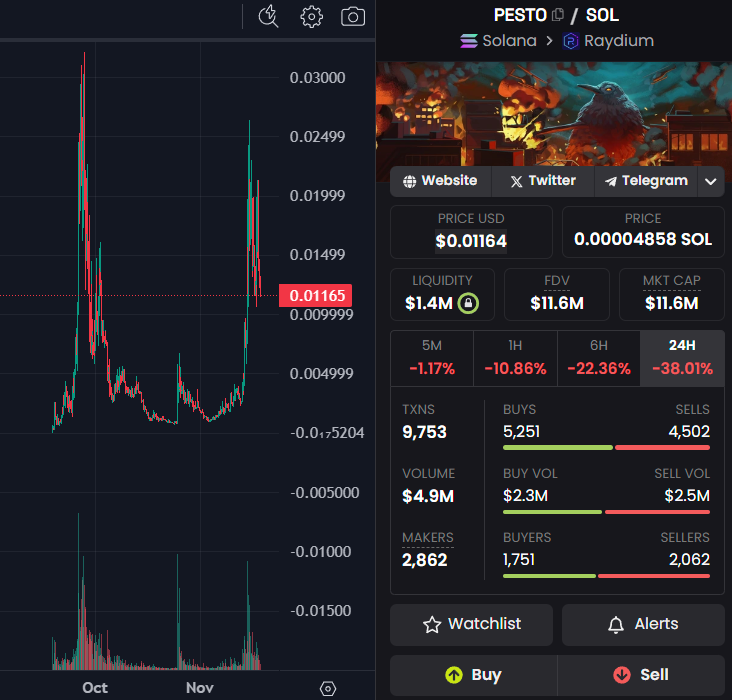Select the 24H timeframe tab
732x700 pixels.
682,358
